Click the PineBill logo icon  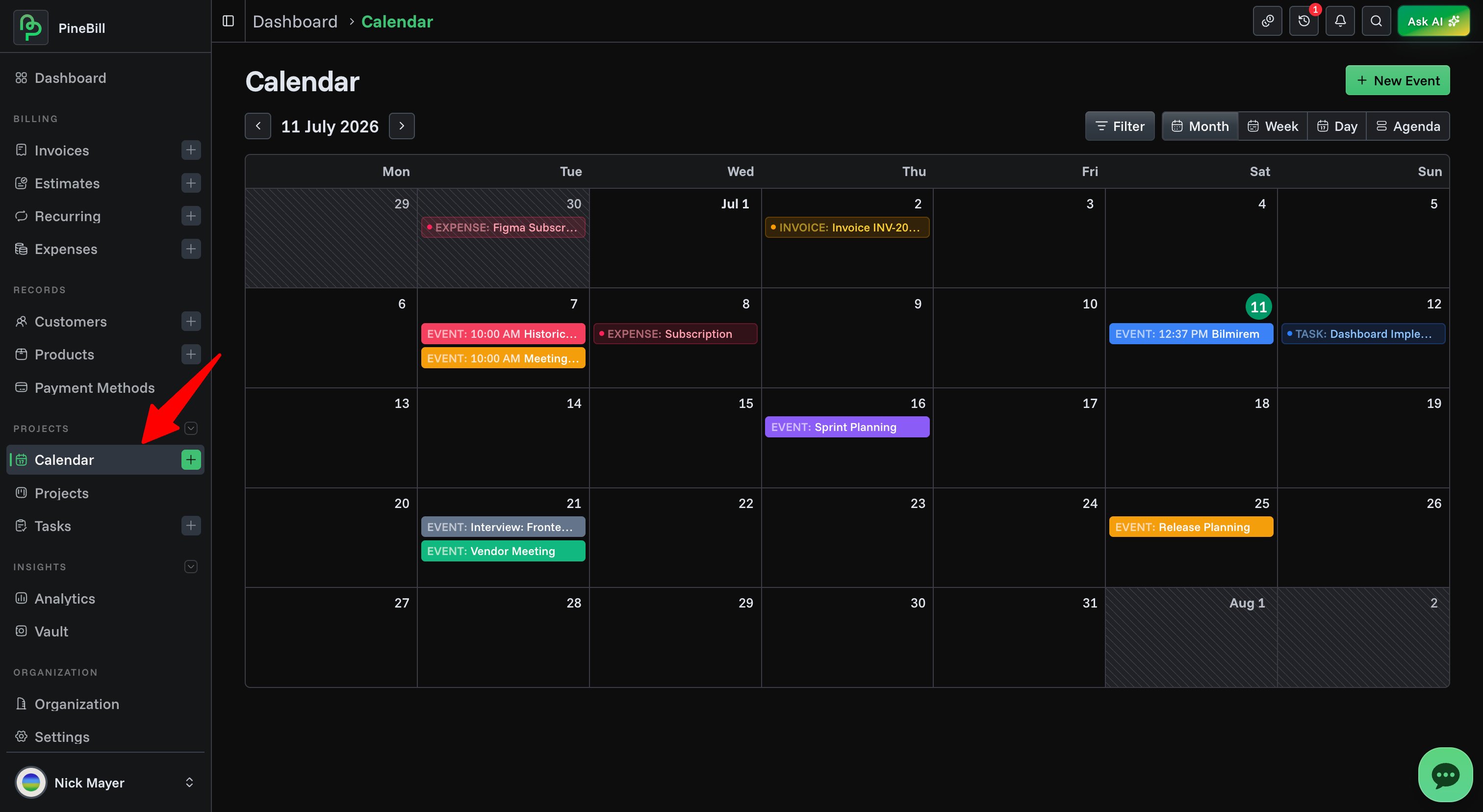tap(30, 27)
